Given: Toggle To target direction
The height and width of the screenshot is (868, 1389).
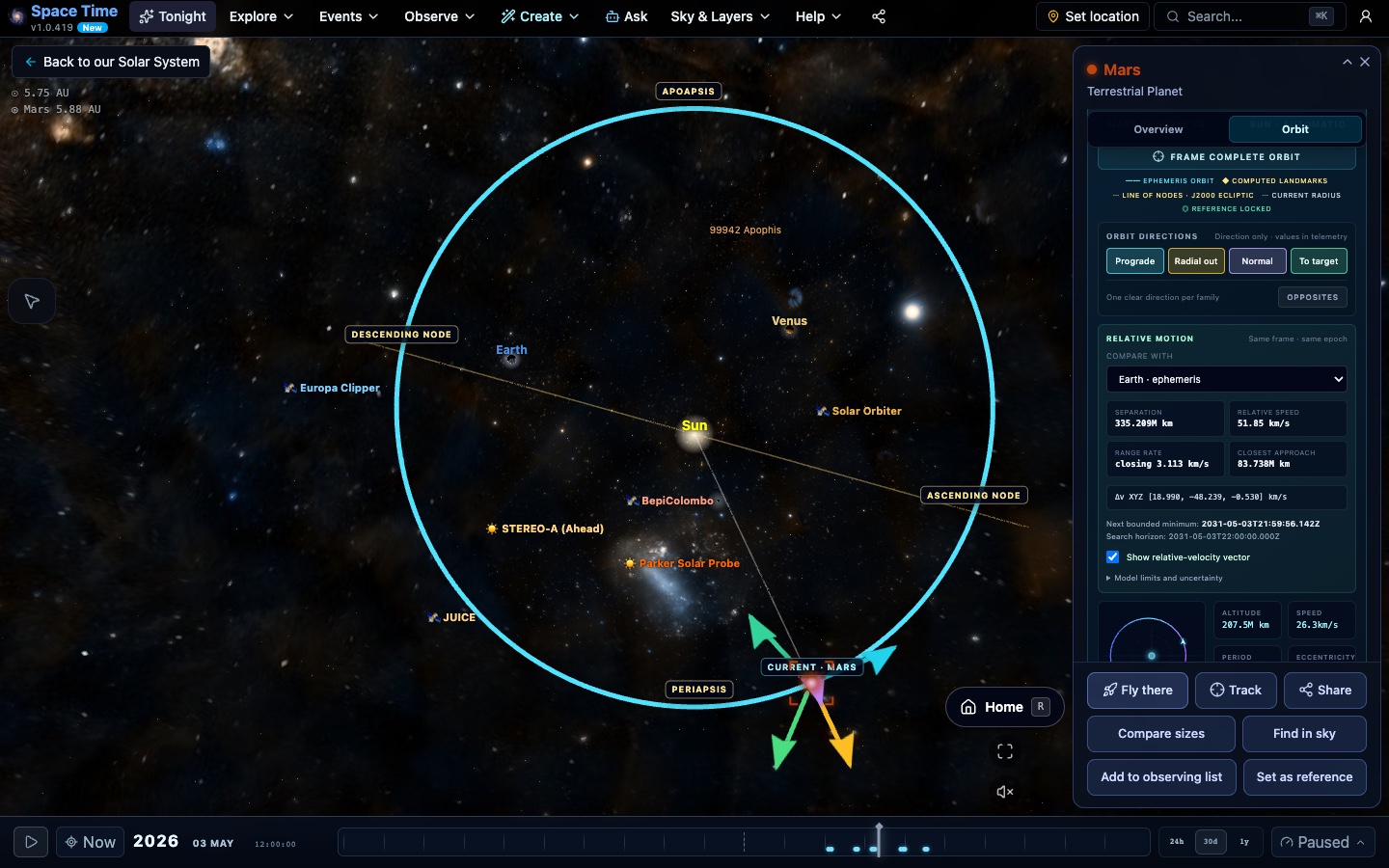Looking at the screenshot, I should (1319, 261).
